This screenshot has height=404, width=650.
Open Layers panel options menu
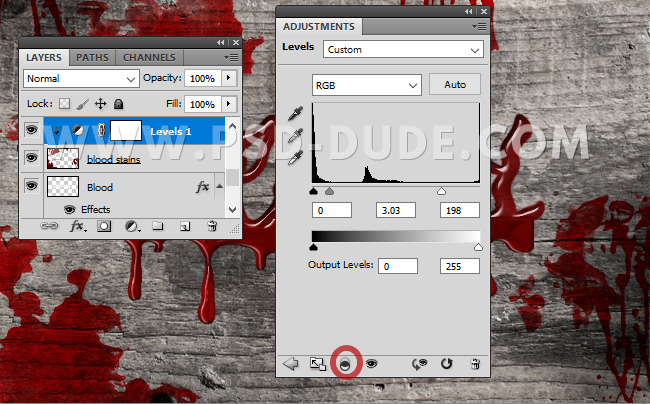coord(231,57)
